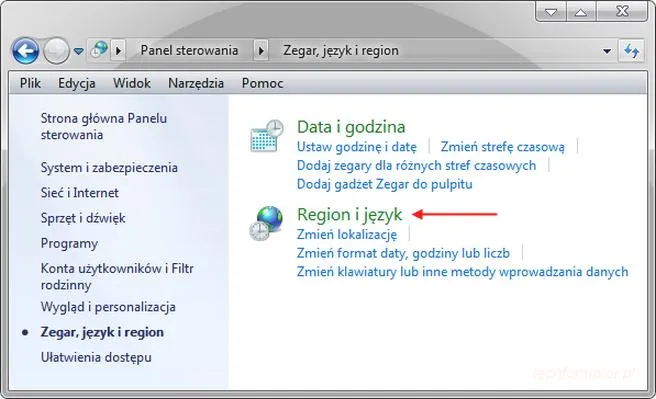Image resolution: width=656 pixels, height=399 pixels.
Task: Click Zmień format daty, godziny lub liczb
Action: click(403, 253)
